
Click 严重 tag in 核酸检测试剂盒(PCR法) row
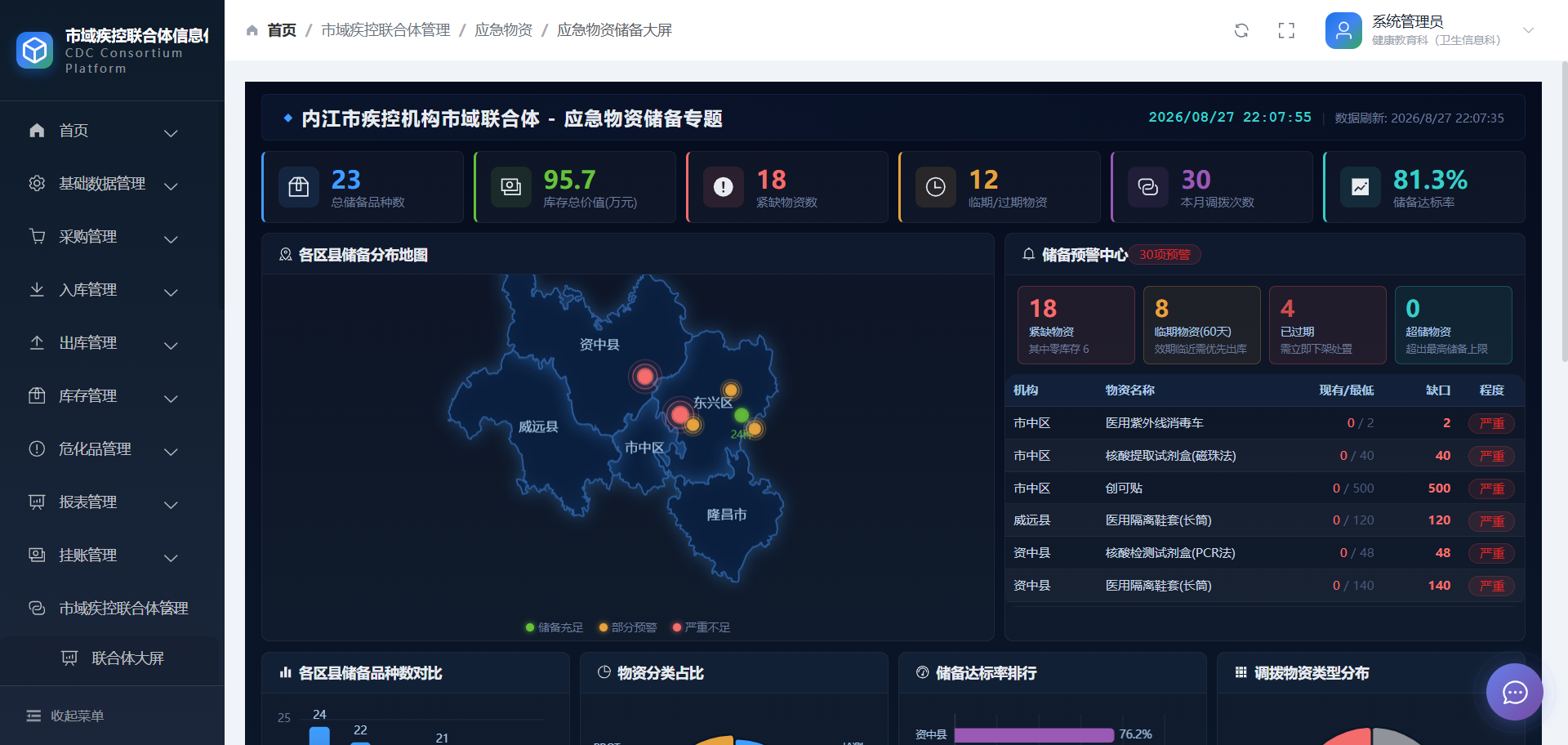pyautogui.click(x=1491, y=553)
